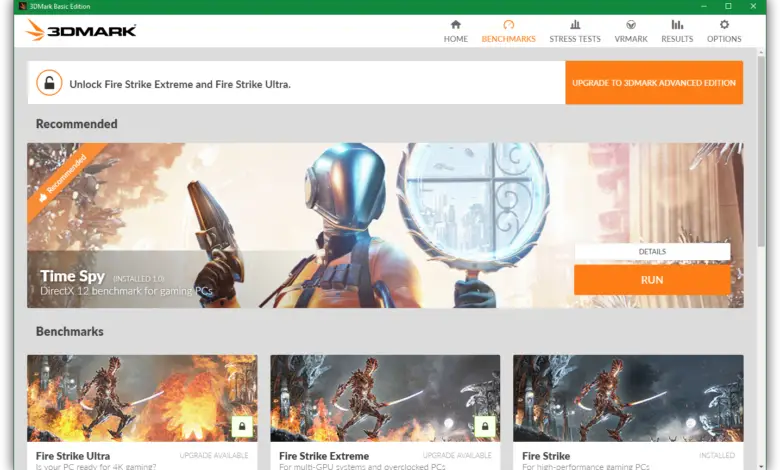Click Upgrade Available under Fire Strike Ultra

(214, 455)
